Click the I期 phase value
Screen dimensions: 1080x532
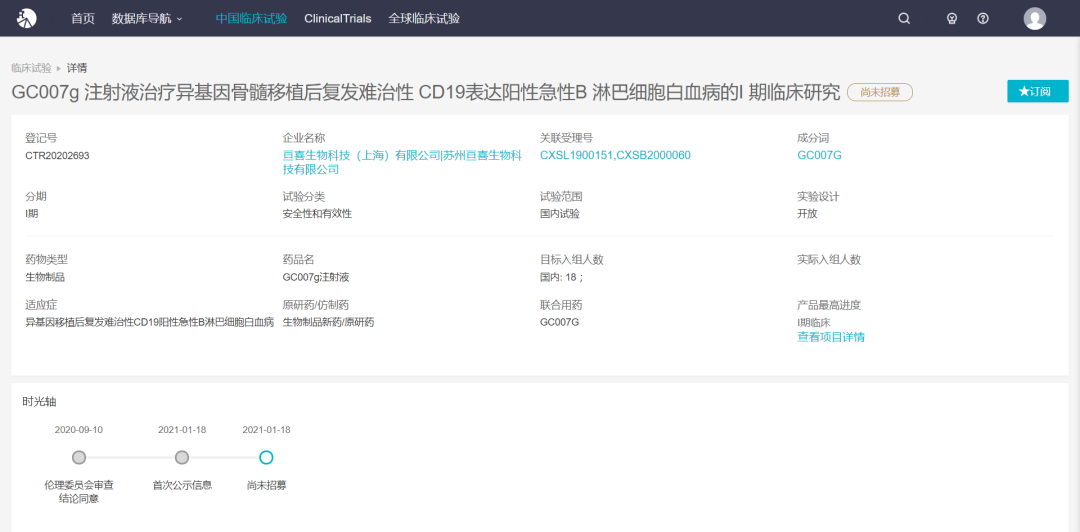tap(32, 214)
